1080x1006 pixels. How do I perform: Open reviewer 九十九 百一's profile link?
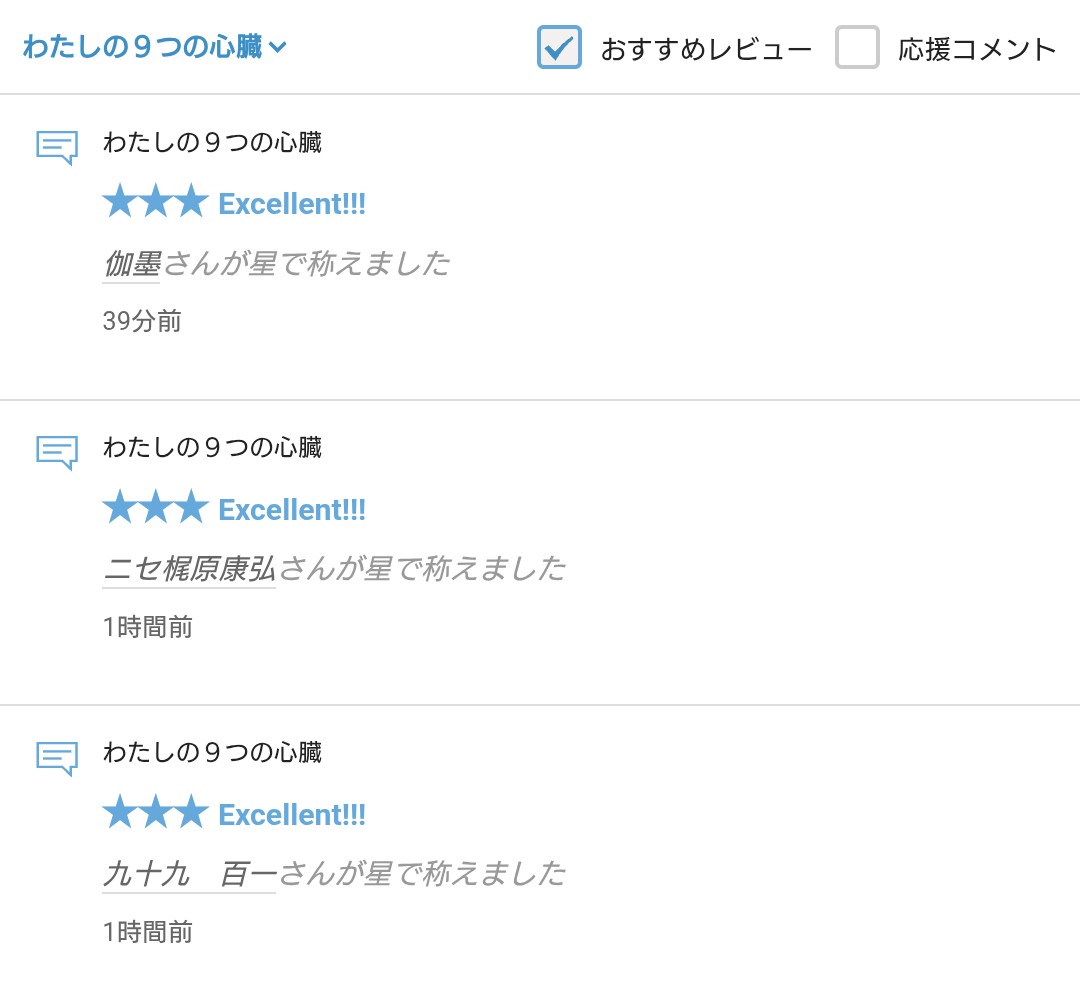189,874
